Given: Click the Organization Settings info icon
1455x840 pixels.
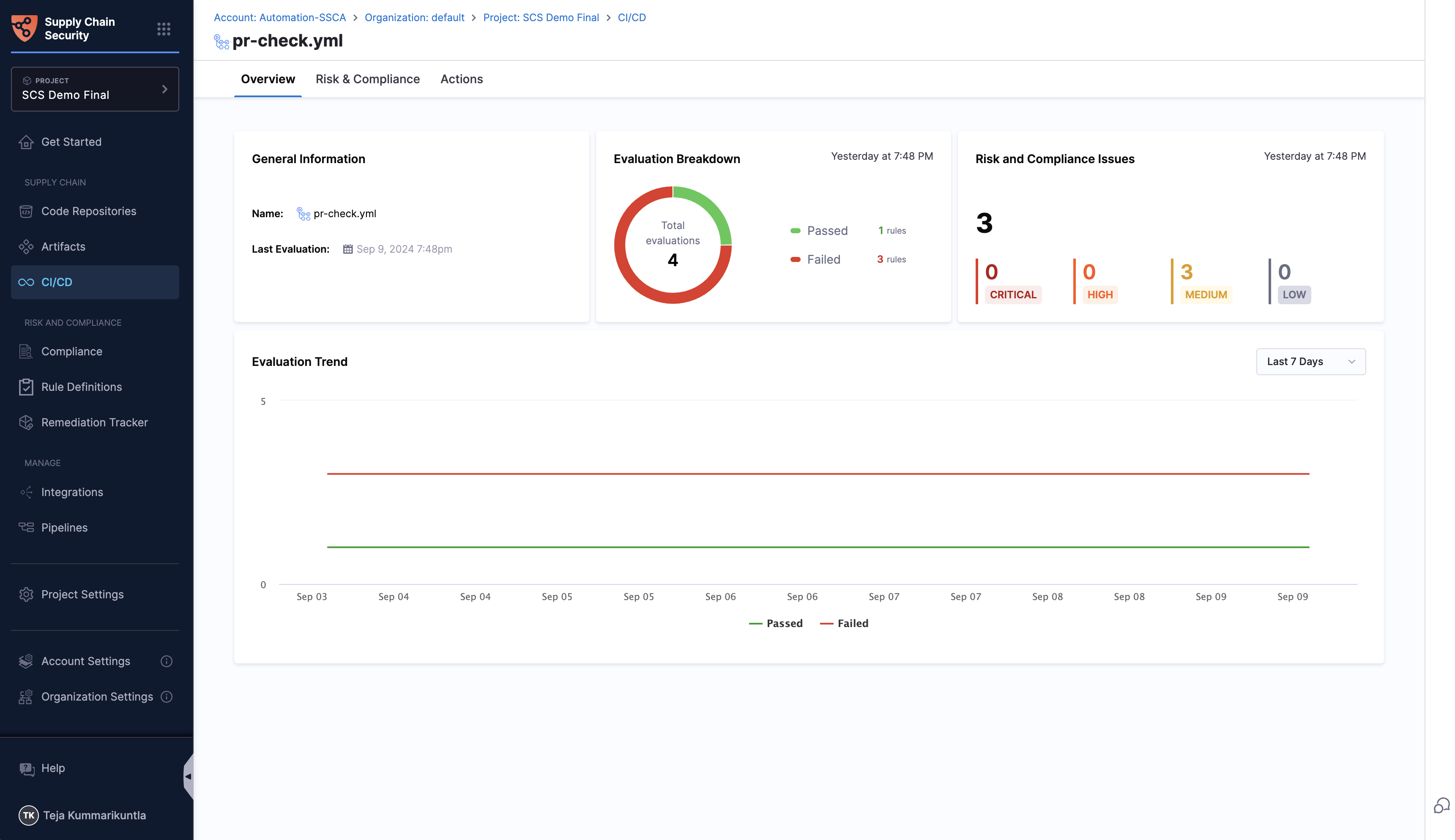Looking at the screenshot, I should pyautogui.click(x=166, y=697).
